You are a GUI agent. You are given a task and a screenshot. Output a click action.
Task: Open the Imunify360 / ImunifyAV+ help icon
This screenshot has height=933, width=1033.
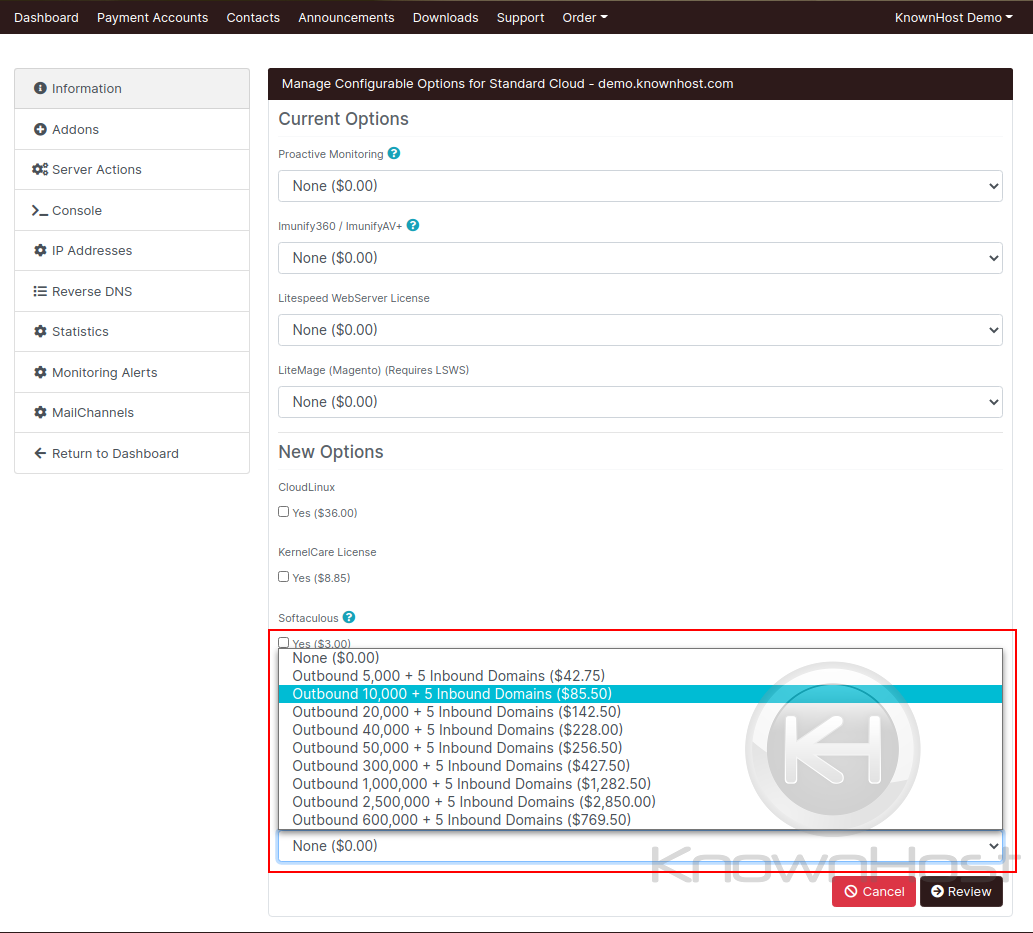click(x=413, y=225)
